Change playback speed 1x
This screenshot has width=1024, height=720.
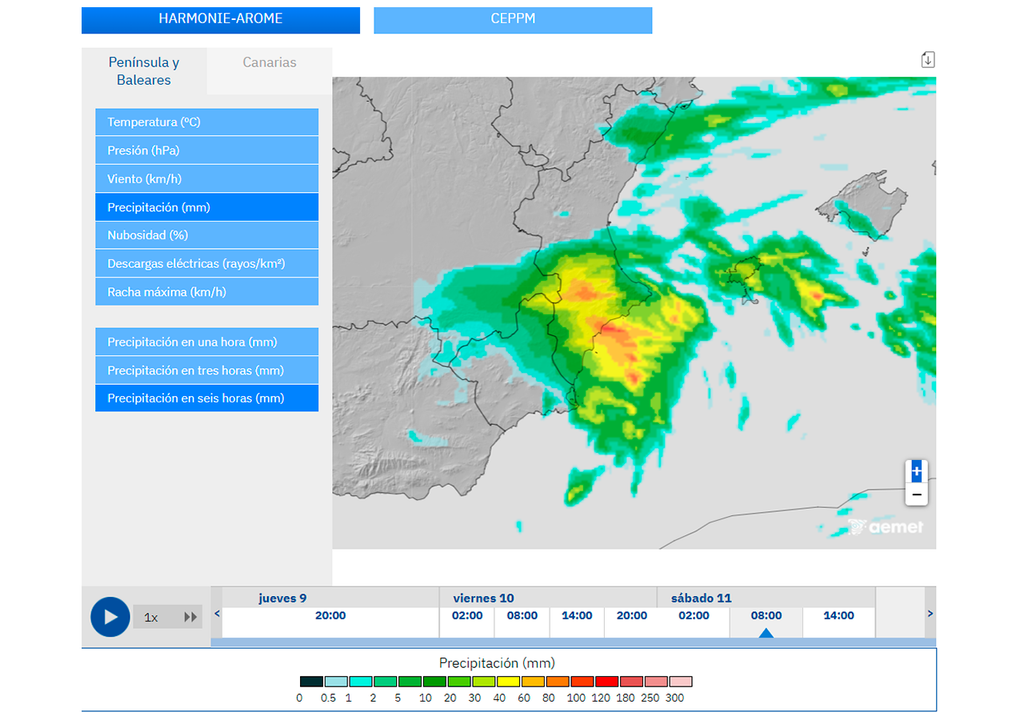[x=151, y=617]
